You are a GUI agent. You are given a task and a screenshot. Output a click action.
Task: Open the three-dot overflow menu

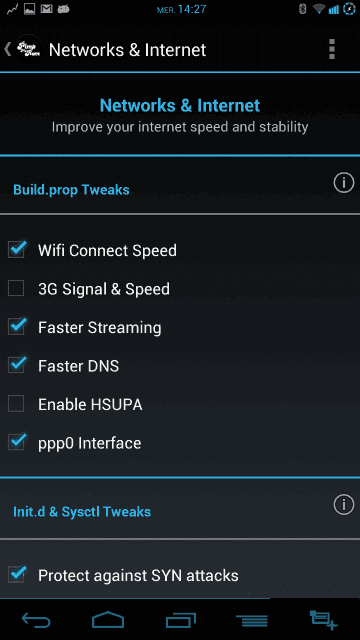tap(331, 49)
